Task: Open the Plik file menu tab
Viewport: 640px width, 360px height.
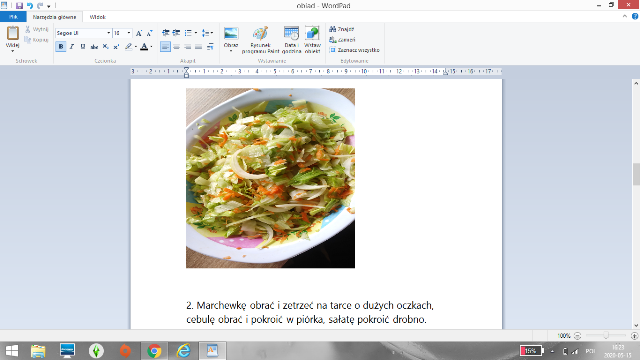Action: pyautogui.click(x=13, y=17)
